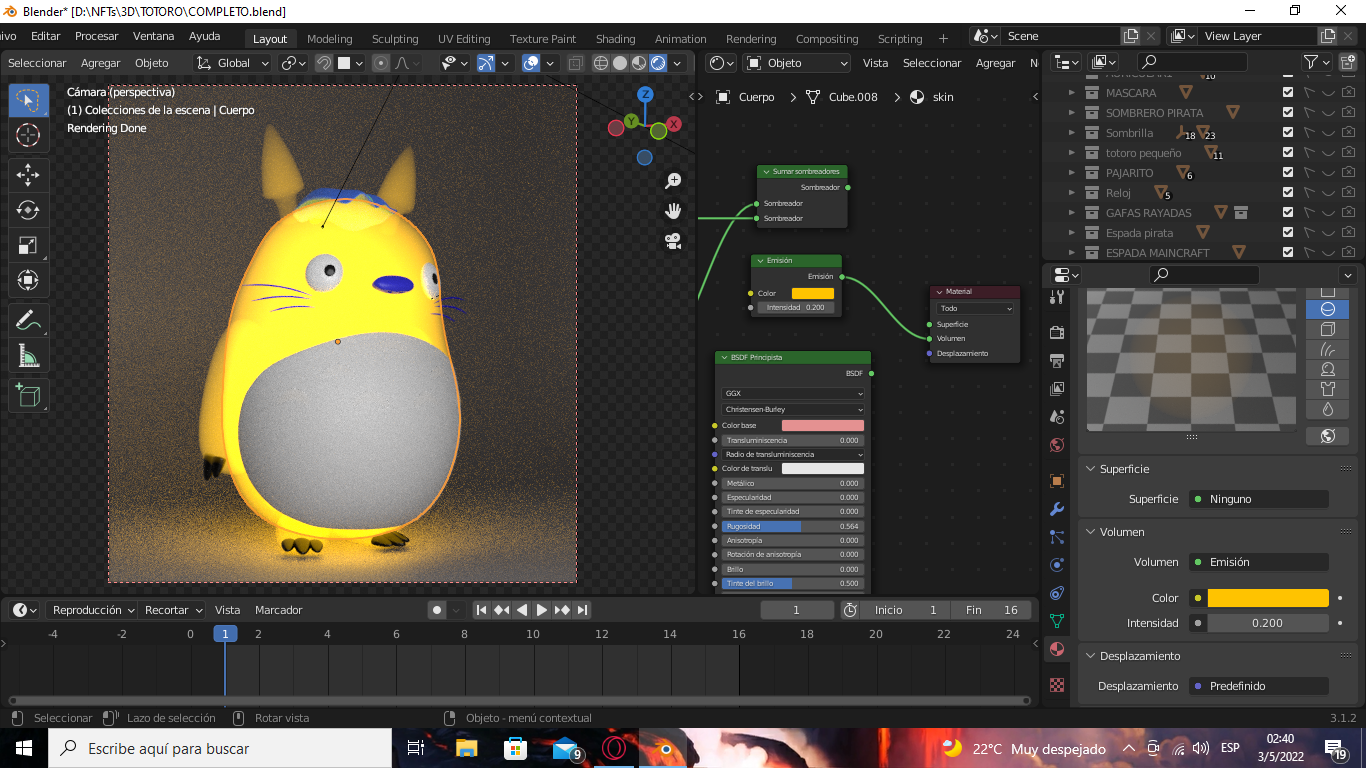Switch to wireframe viewport shading
1366x768 pixels.
601,63
